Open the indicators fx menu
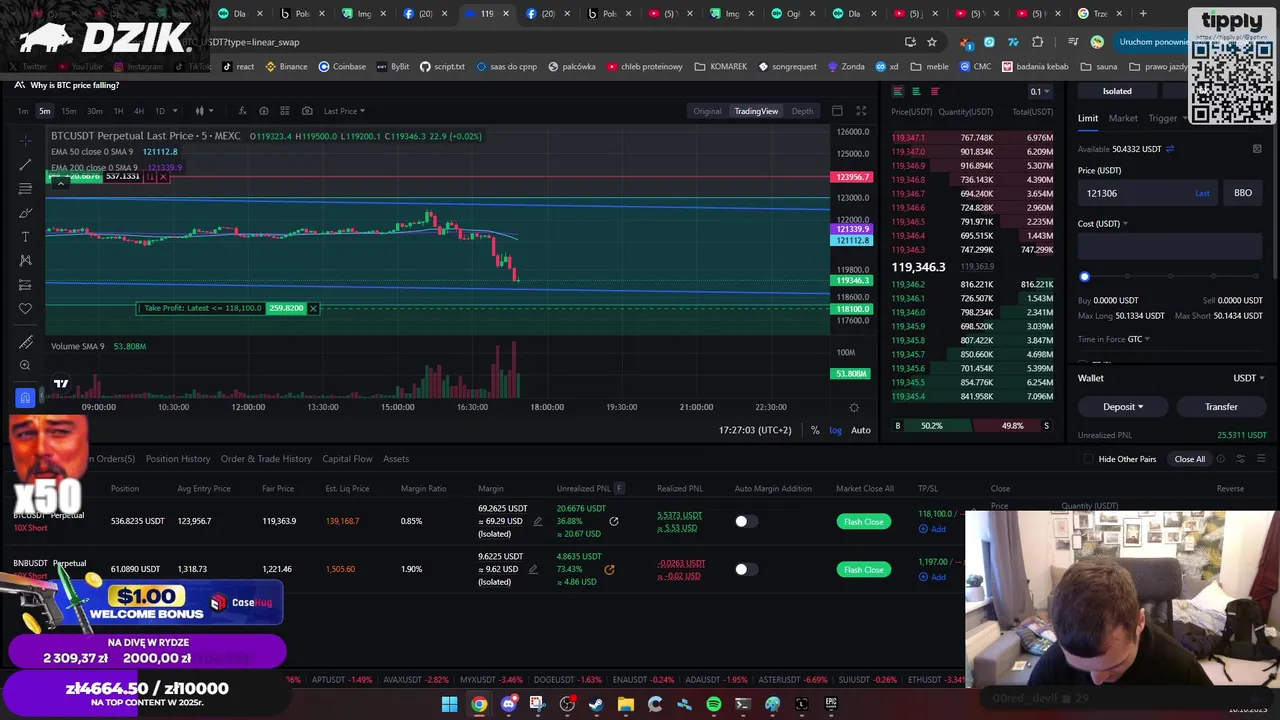This screenshot has width=1280, height=720. pos(242,111)
